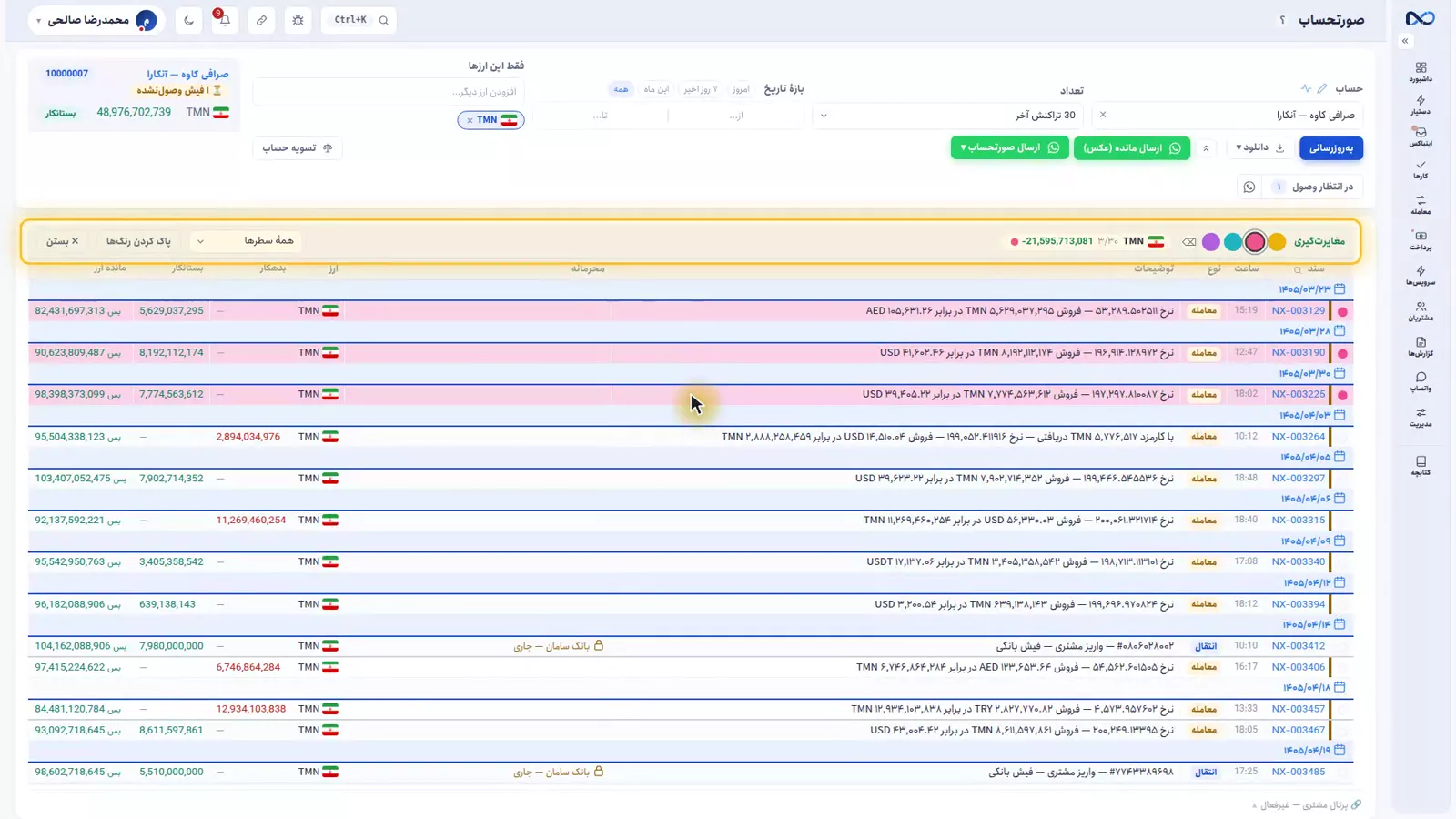Pick the purple color dot
1456x819 pixels.
(1210, 242)
